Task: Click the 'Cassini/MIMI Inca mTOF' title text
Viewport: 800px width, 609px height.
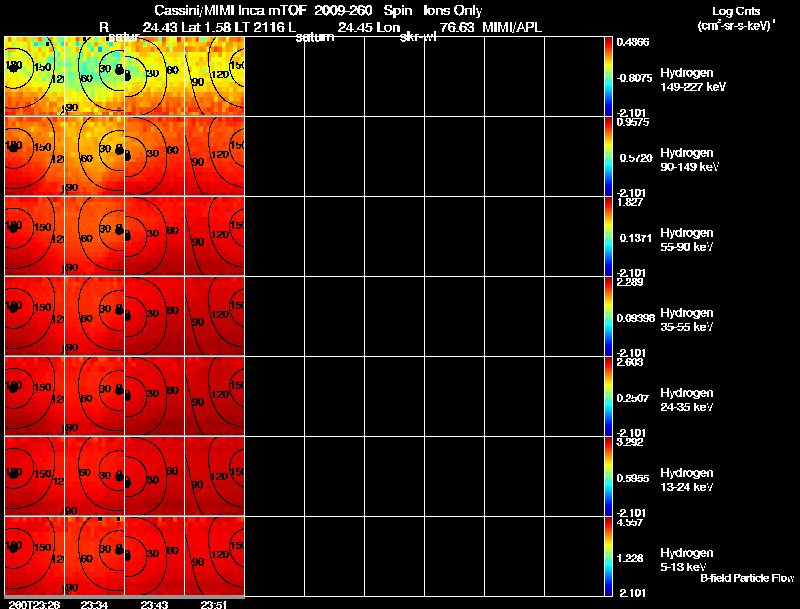Action: [230, 11]
